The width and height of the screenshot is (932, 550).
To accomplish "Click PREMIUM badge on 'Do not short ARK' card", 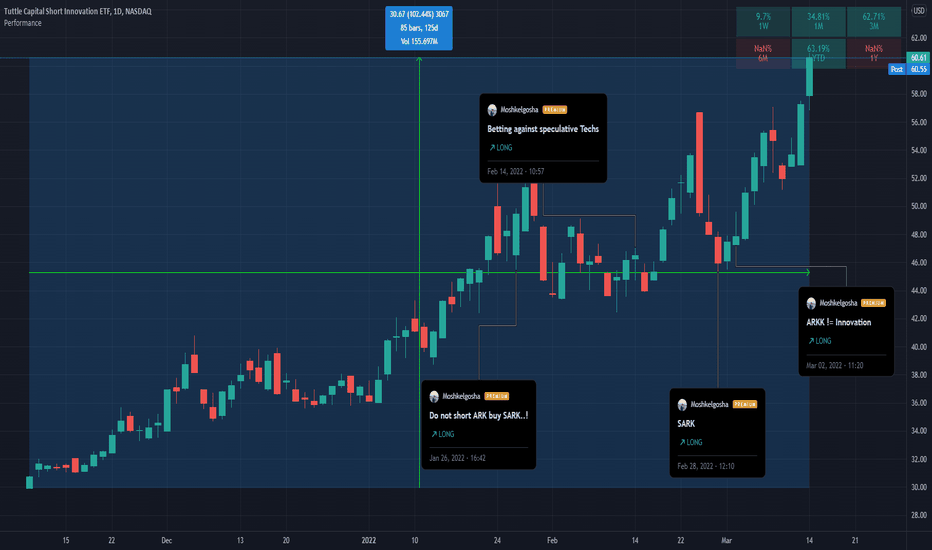I will (x=497, y=397).
